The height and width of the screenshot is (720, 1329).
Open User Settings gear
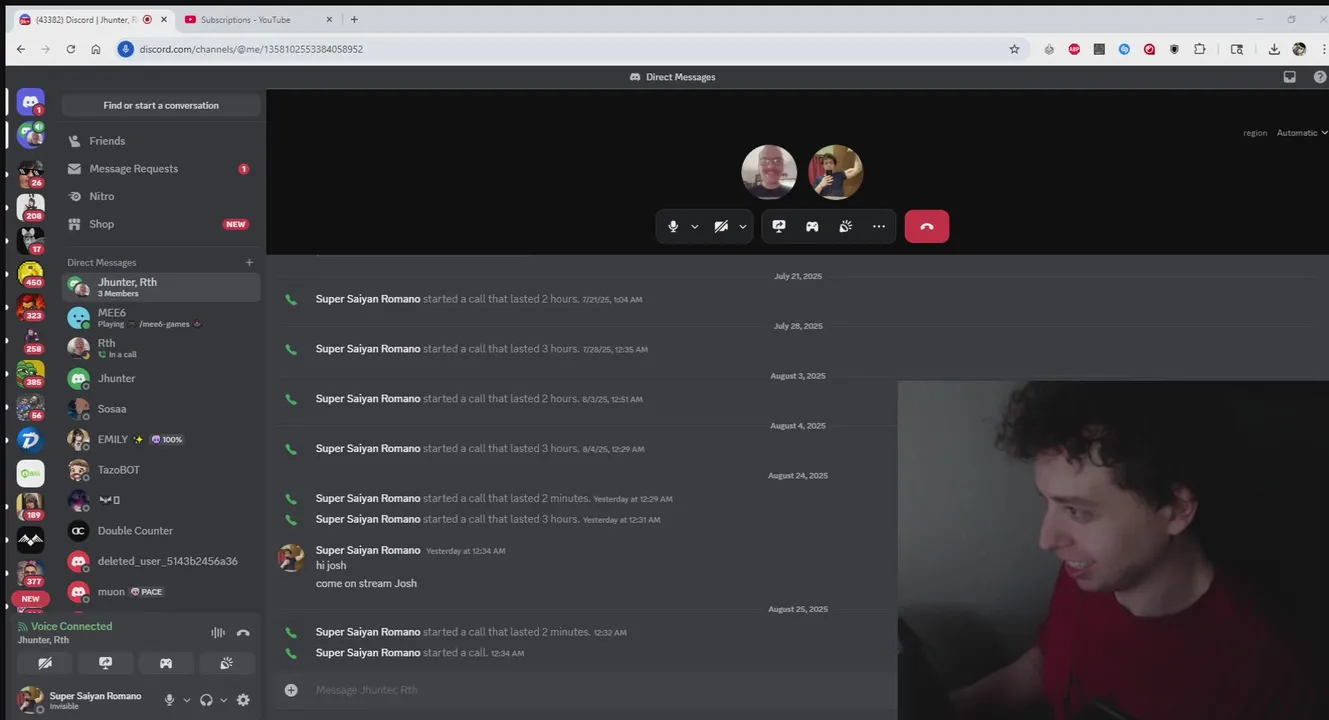pos(243,700)
